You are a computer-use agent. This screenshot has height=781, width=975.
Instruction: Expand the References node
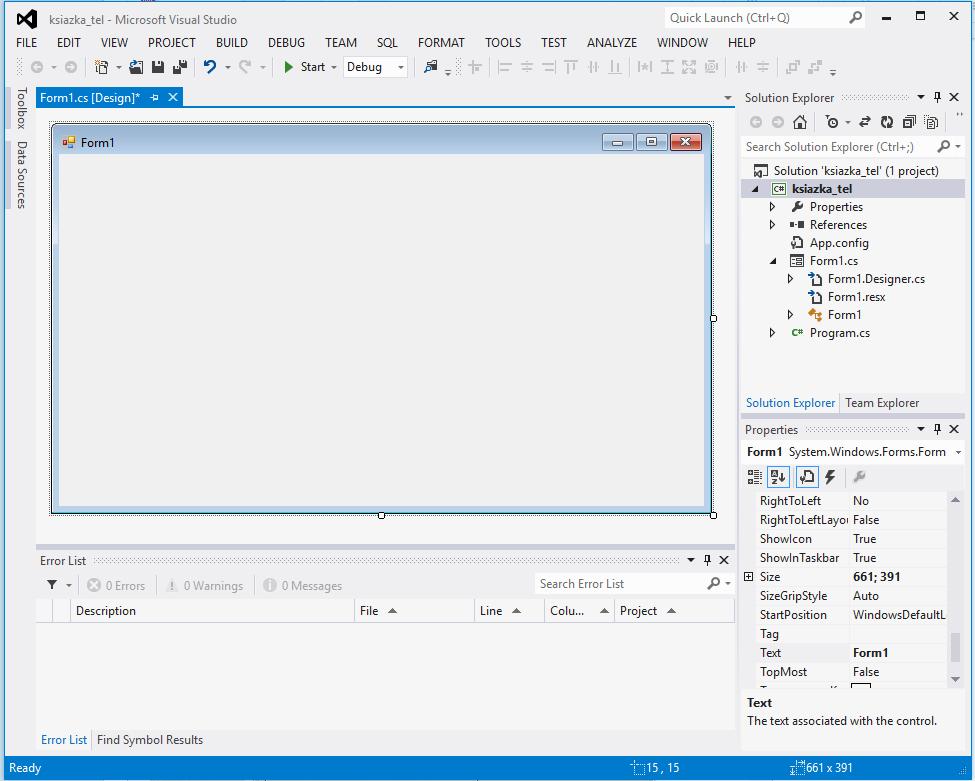772,225
